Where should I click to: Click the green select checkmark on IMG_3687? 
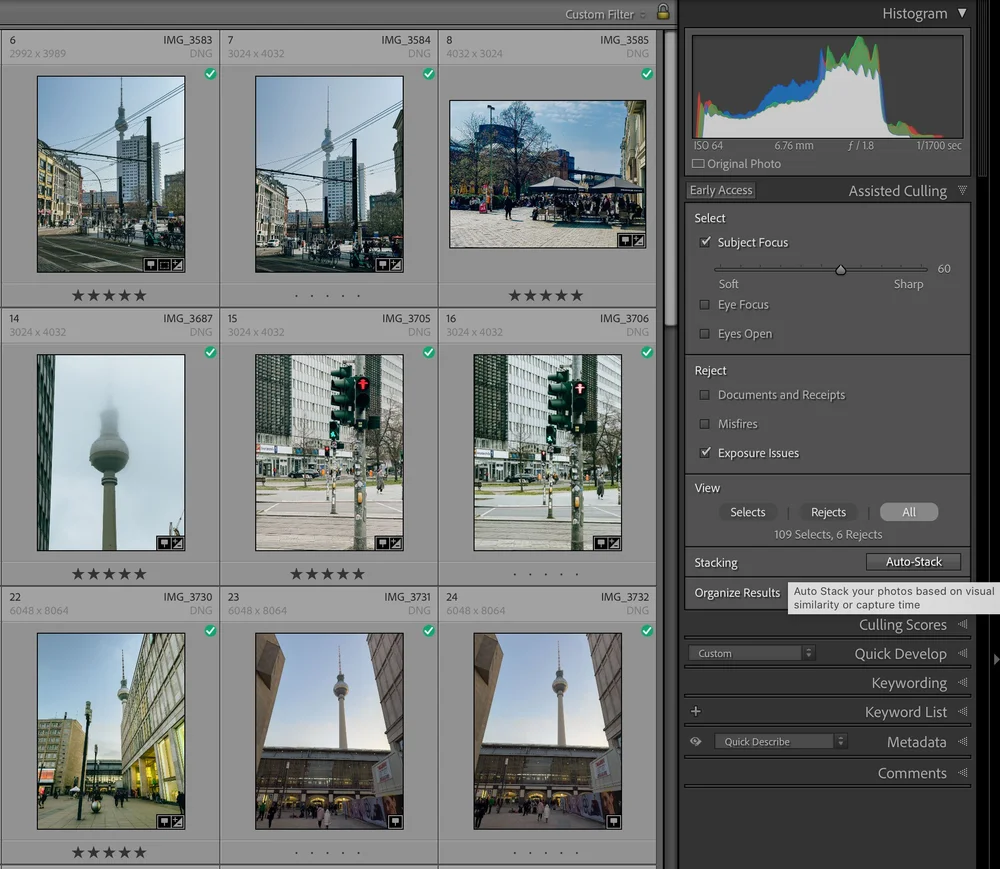[x=210, y=352]
